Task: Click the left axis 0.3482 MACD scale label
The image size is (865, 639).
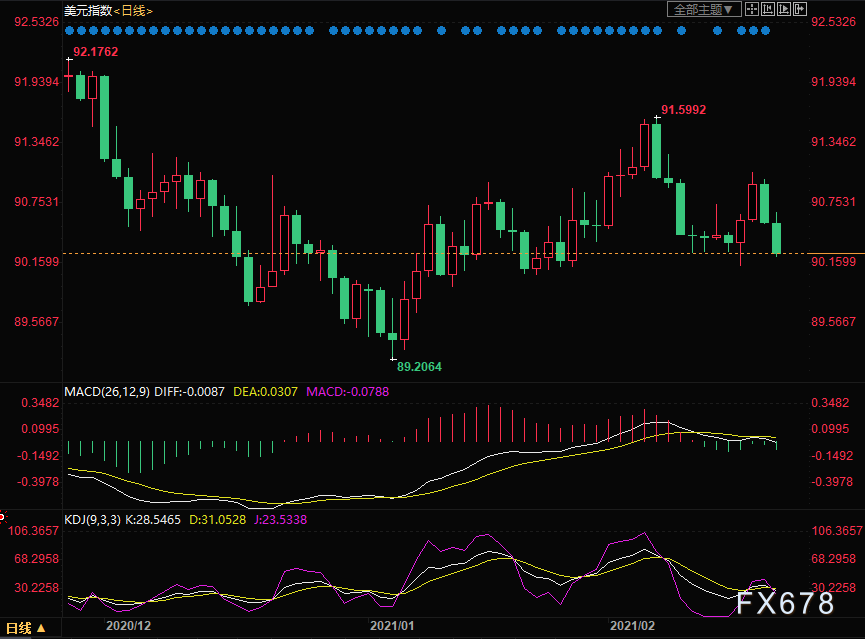Action: [40, 403]
